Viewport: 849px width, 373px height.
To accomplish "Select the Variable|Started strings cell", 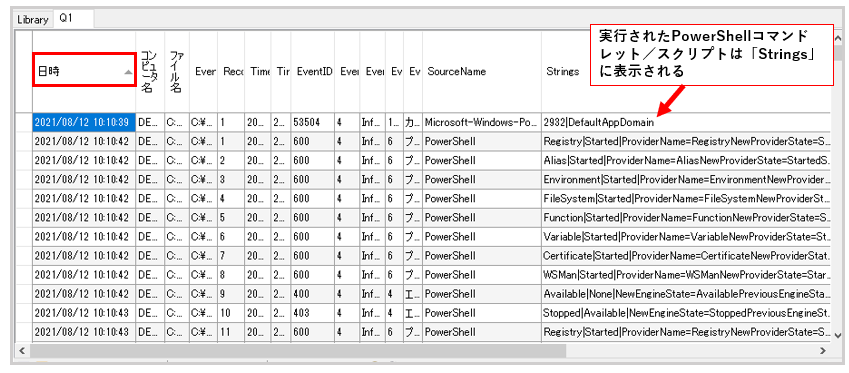I will 686,237.
